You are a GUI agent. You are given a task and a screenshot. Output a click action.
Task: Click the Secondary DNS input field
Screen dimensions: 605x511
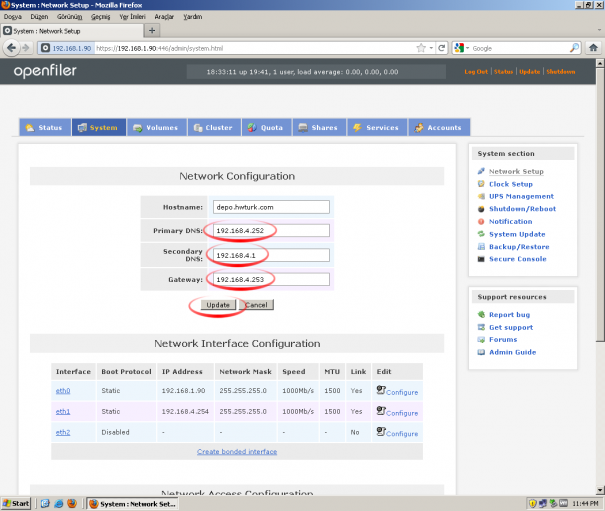point(271,255)
